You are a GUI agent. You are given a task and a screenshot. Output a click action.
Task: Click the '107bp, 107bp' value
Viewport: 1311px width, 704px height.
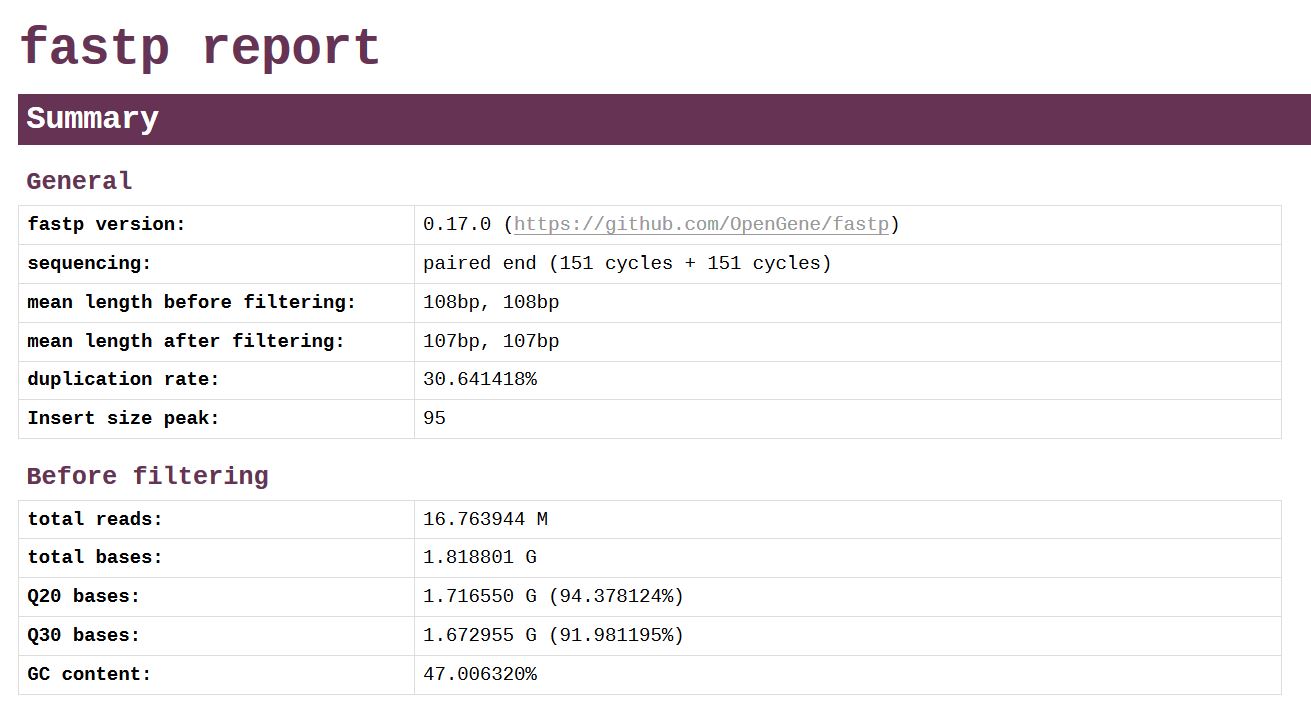[x=491, y=341]
